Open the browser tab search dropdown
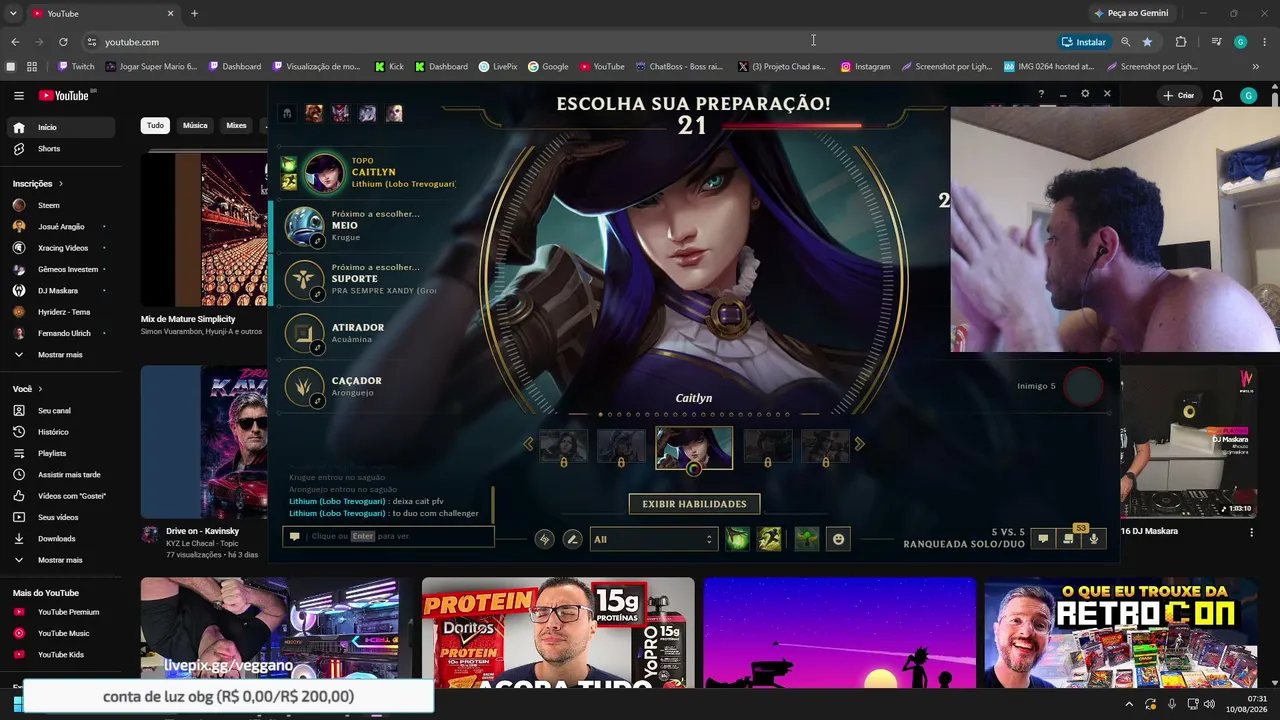The image size is (1280, 720). tap(13, 13)
